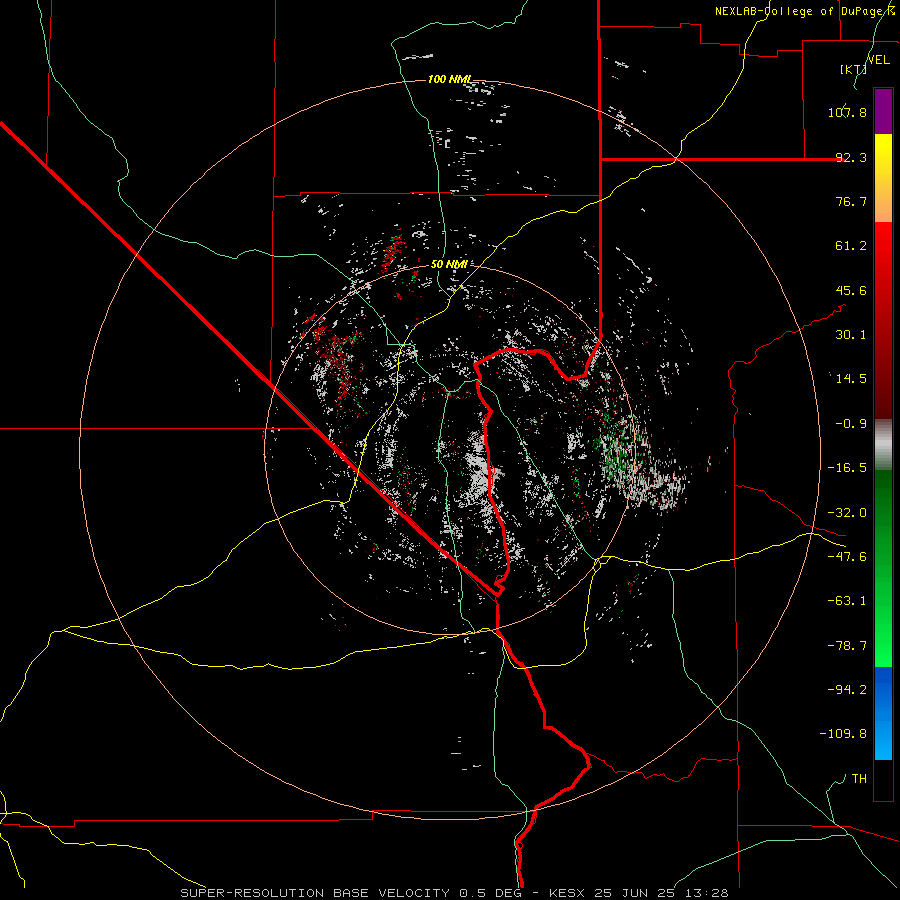Click the 61.2 velocity scale value

851,246
